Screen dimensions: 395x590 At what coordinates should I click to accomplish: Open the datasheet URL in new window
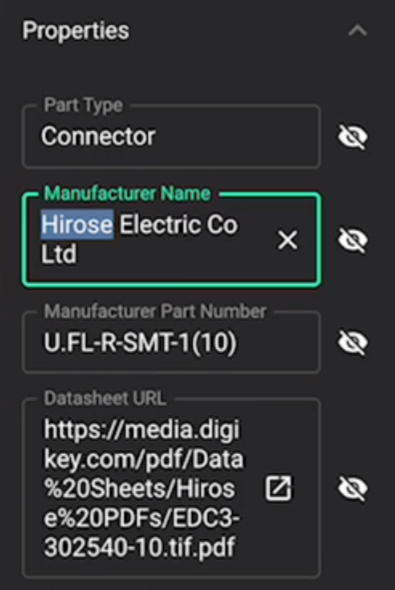pos(278,488)
